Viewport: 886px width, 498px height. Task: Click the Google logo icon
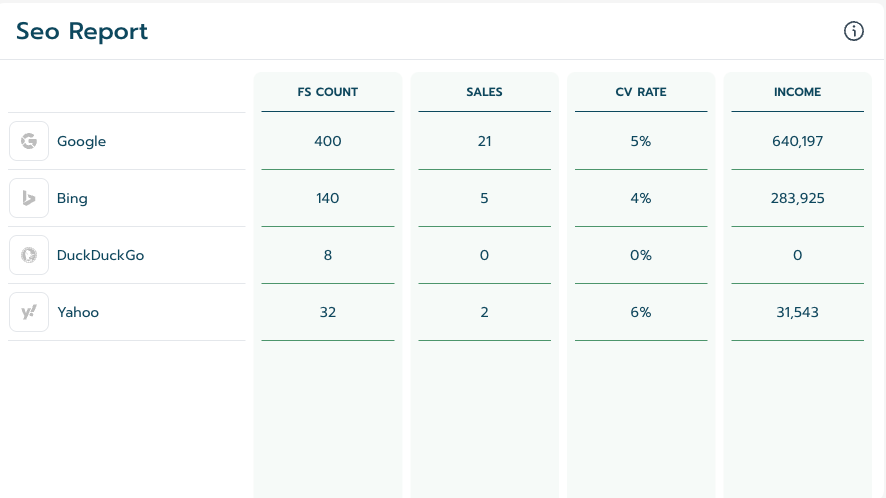(29, 141)
